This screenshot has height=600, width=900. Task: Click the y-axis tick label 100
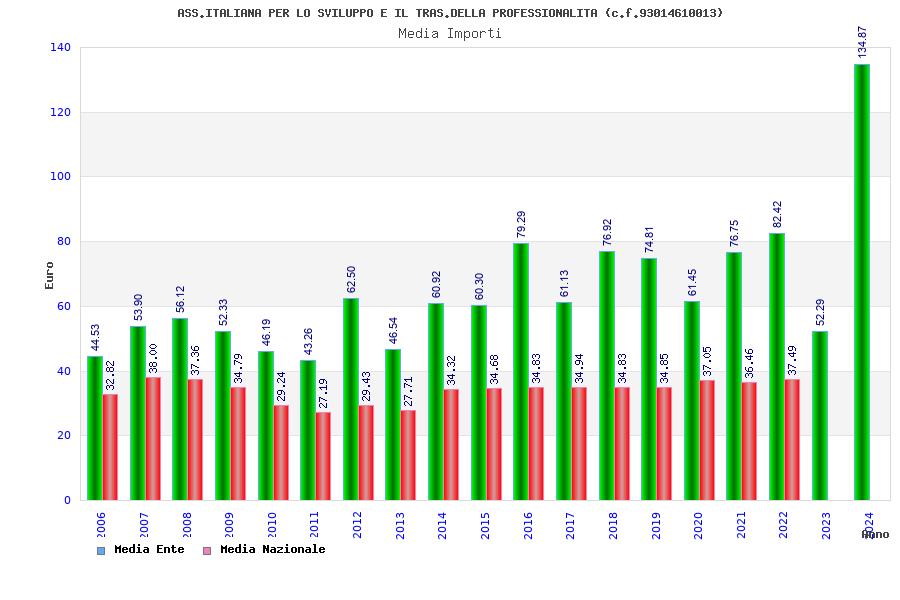[x=60, y=176]
